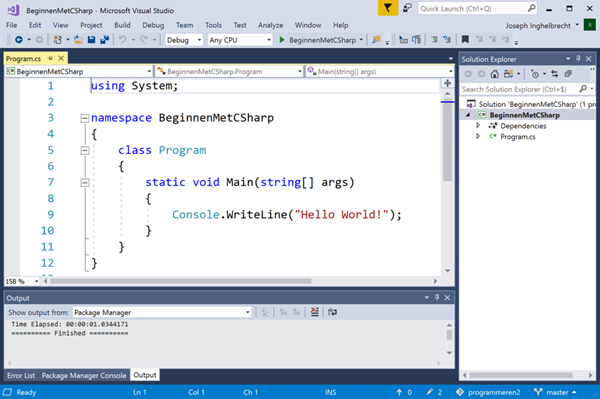Image resolution: width=600 pixels, height=399 pixels.
Task: Click the Clear All output icon
Action: tap(315, 312)
